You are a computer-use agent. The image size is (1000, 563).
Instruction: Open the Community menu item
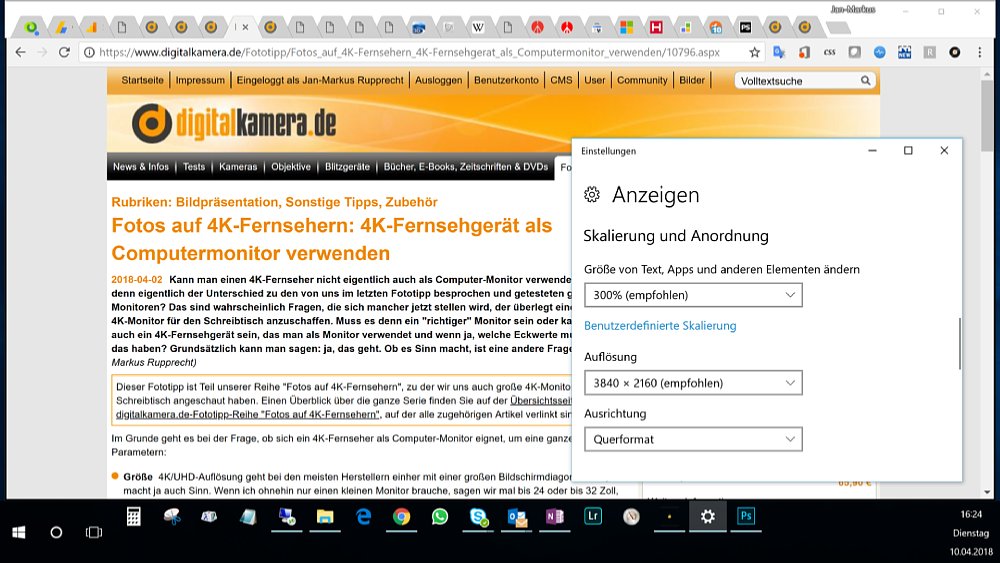coord(642,80)
